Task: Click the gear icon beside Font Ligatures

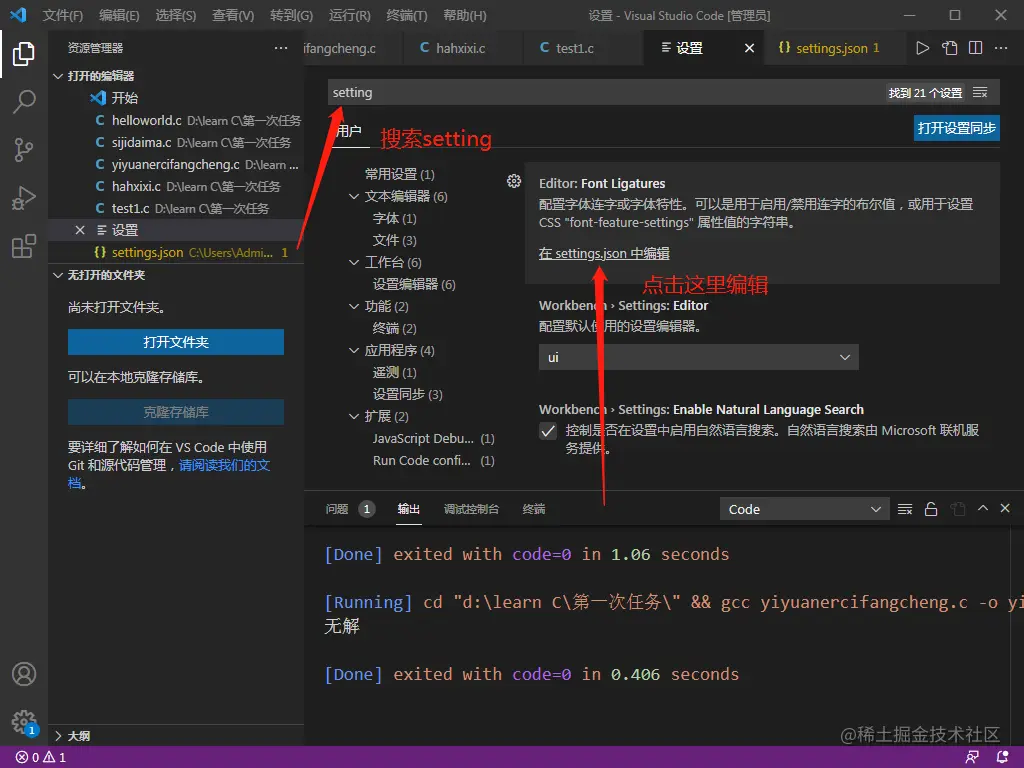Action: 514,182
